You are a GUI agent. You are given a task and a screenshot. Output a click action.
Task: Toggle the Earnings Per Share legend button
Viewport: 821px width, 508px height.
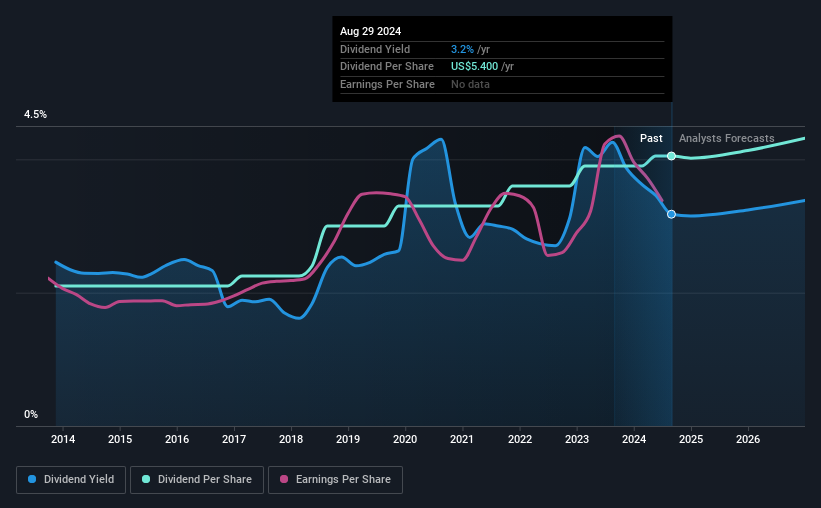[x=335, y=480]
